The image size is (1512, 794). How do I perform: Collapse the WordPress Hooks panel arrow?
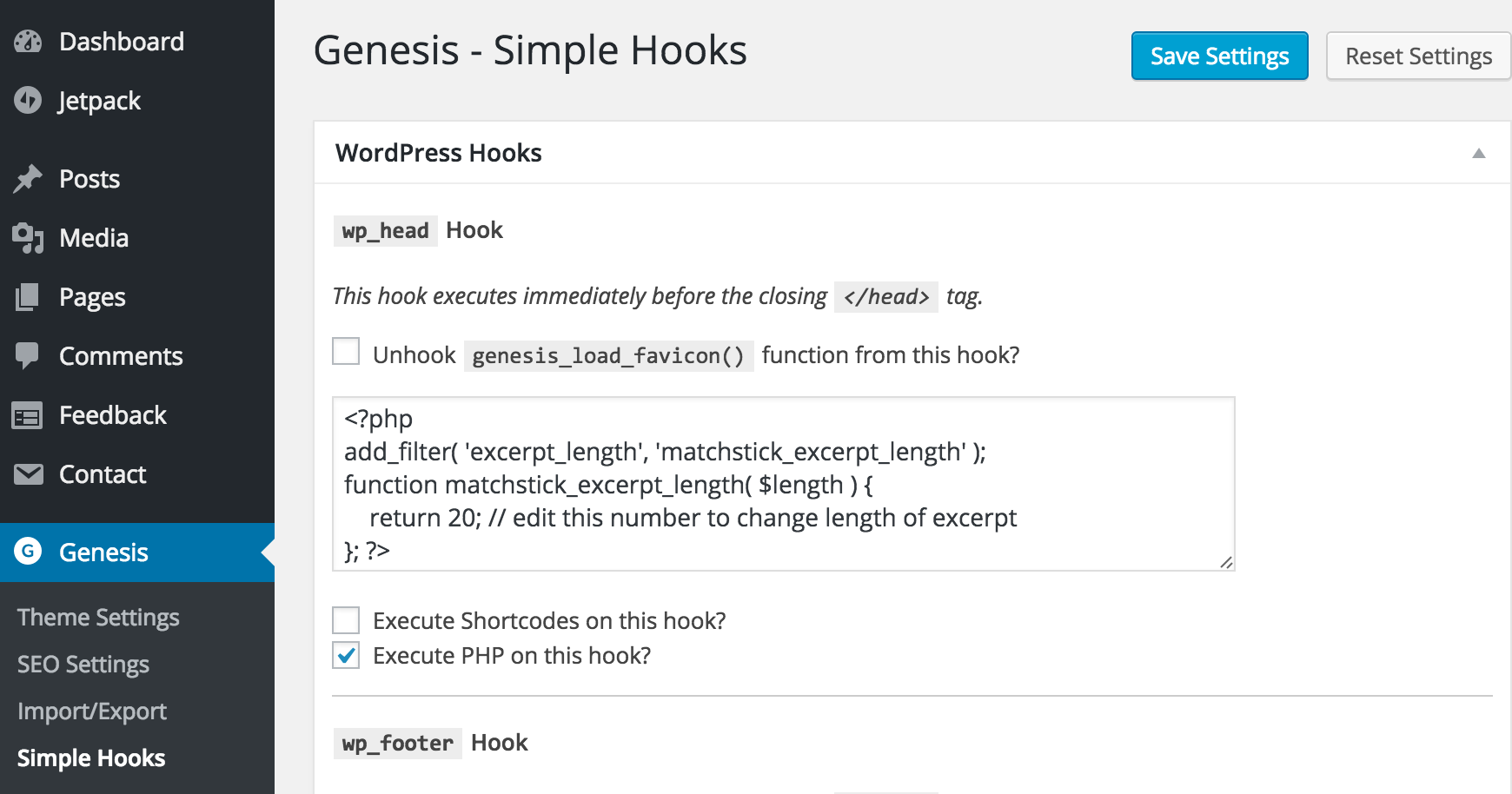click(1479, 153)
